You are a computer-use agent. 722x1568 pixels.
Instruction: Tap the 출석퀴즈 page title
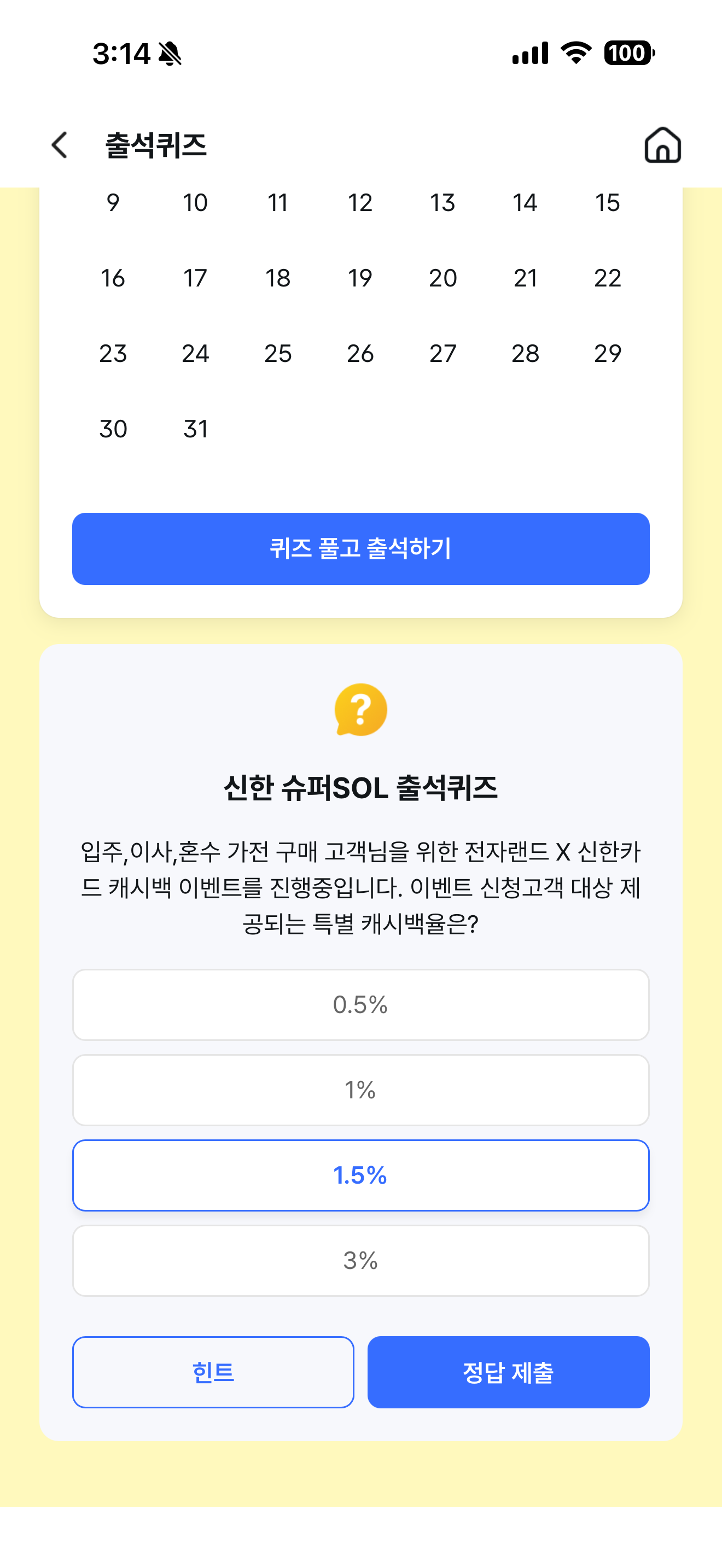[156, 145]
